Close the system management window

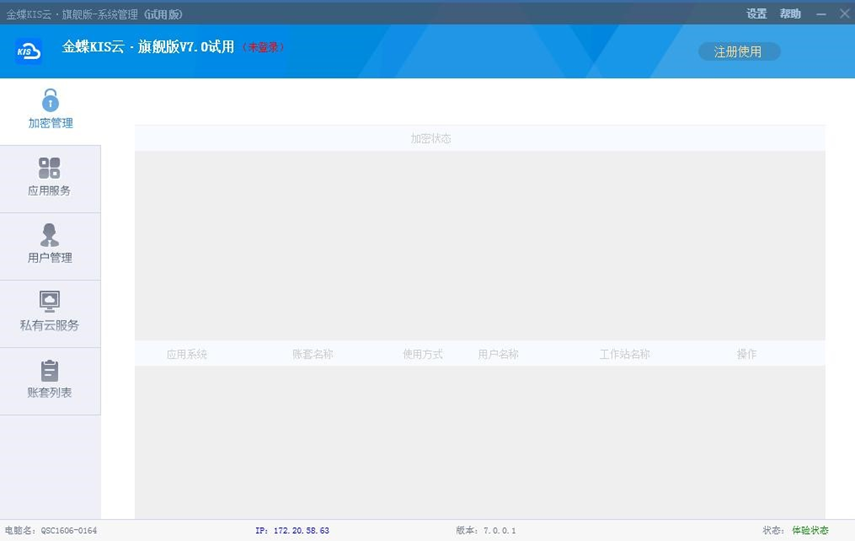pos(844,14)
